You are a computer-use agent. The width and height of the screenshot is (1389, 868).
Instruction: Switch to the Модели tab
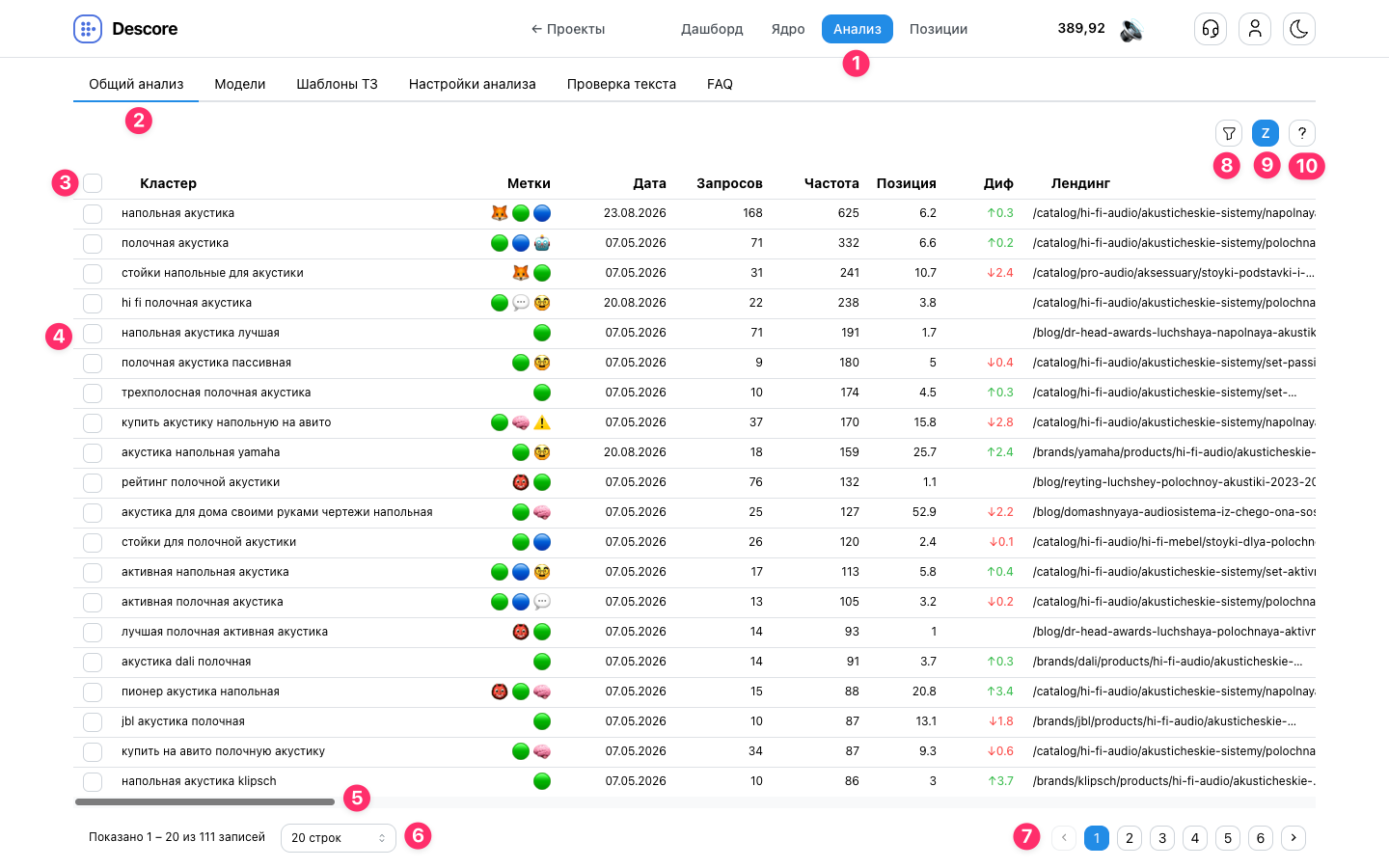tap(240, 84)
